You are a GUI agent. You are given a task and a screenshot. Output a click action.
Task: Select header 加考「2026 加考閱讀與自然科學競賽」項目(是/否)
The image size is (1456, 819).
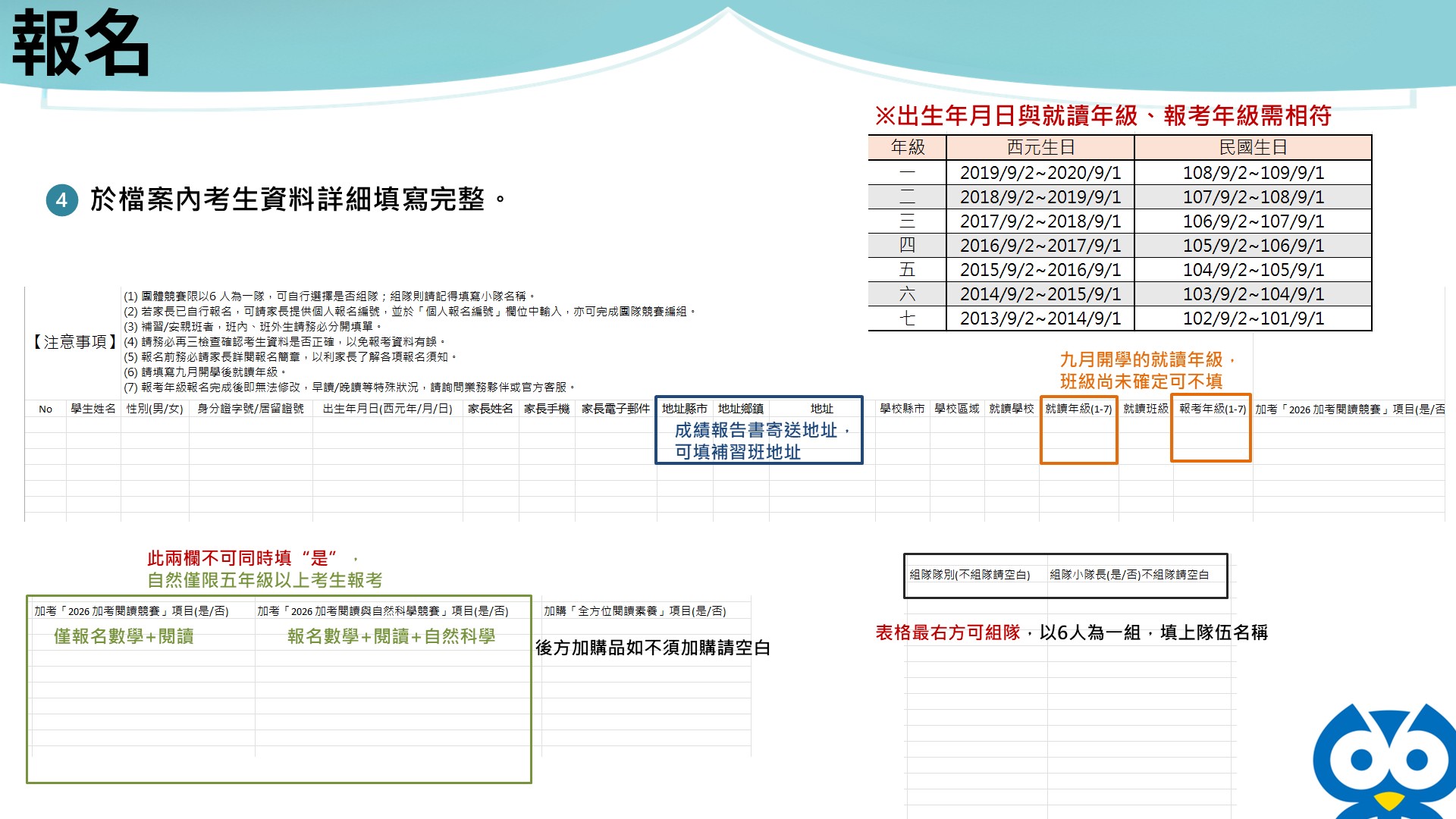[383, 611]
